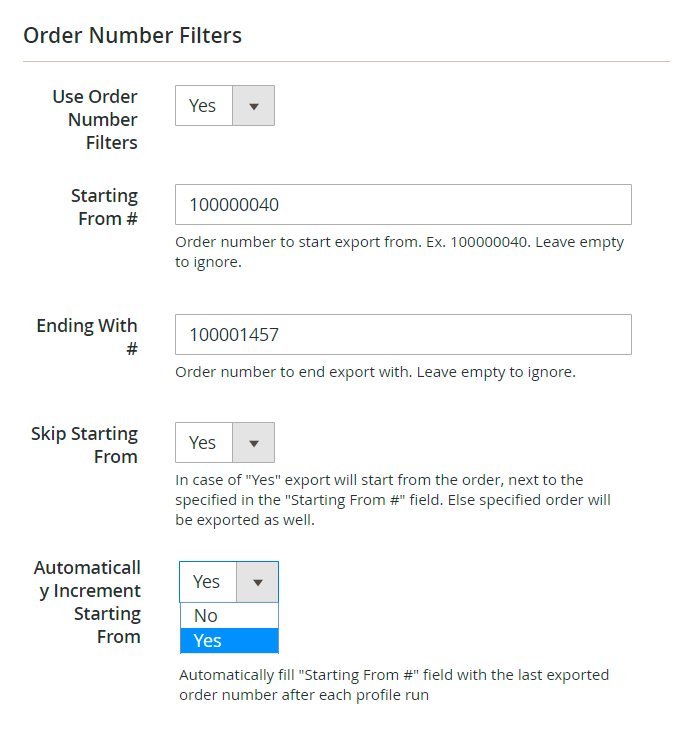This screenshot has height=729, width=681.
Task: Focus the Ending With # text field
Action: (403, 335)
